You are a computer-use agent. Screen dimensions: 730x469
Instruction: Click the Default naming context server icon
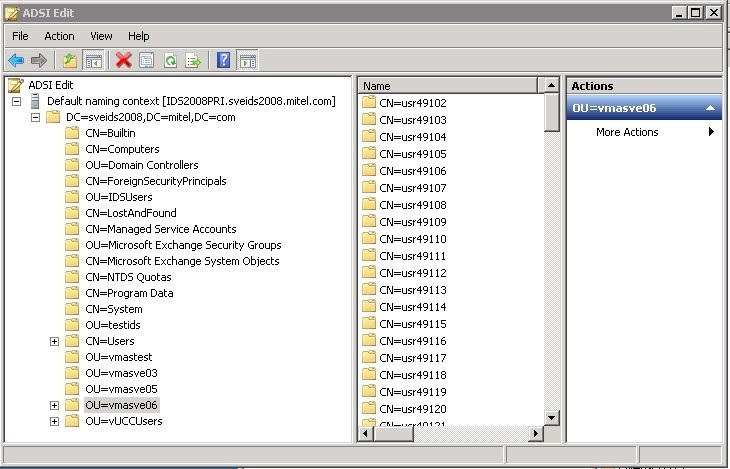pos(35,101)
